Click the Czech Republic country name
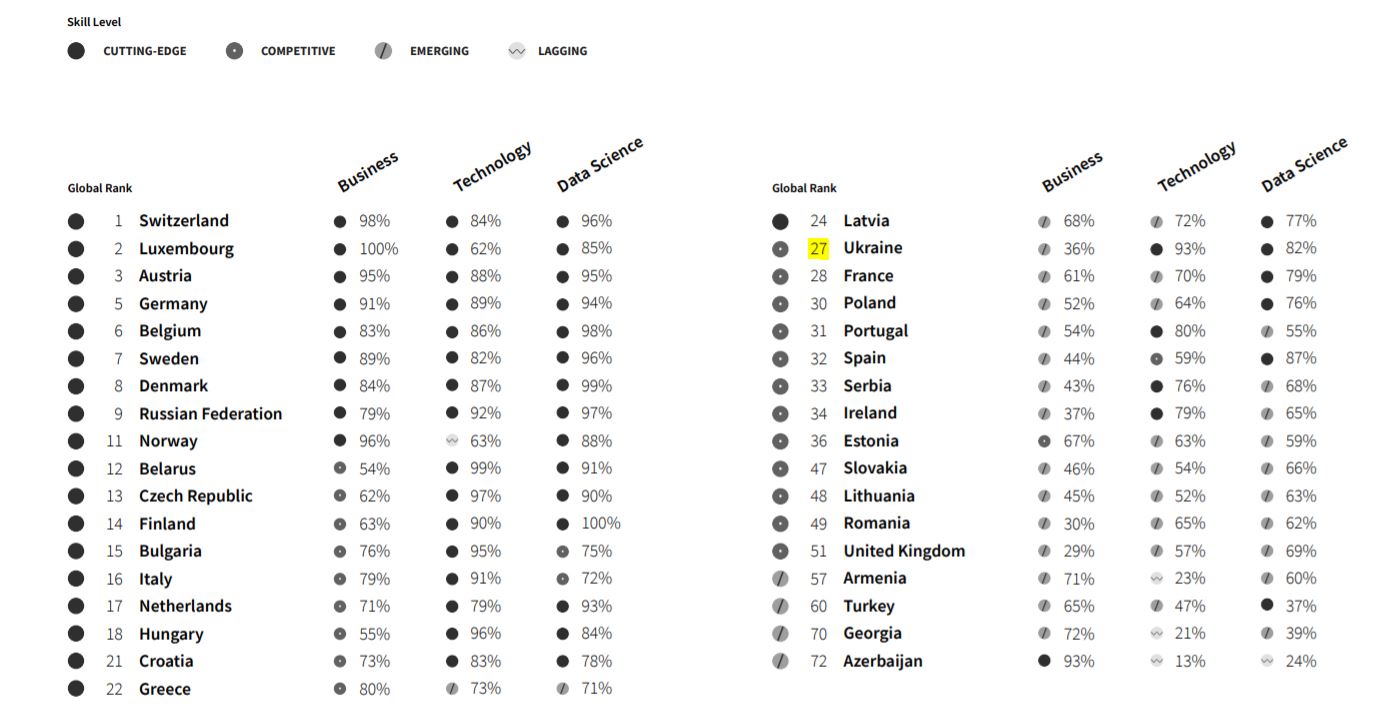Image resolution: width=1387 pixels, height=715 pixels. click(x=195, y=496)
